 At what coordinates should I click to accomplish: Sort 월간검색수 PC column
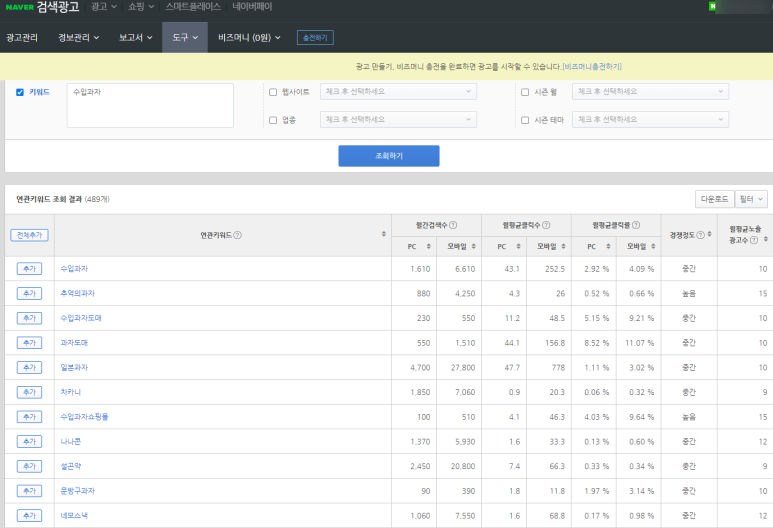(428, 246)
